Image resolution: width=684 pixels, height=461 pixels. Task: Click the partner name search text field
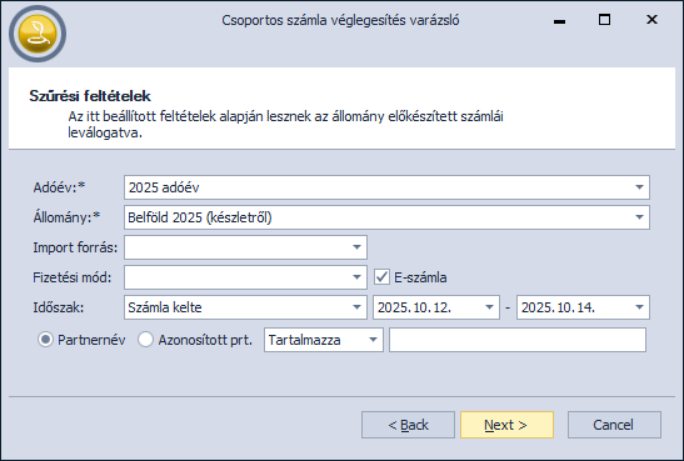click(x=517, y=340)
